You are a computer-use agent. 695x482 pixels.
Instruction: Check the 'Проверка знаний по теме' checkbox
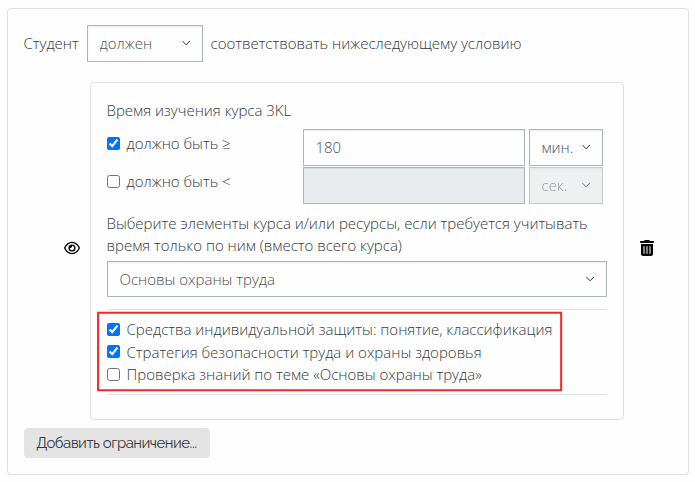pos(113,375)
